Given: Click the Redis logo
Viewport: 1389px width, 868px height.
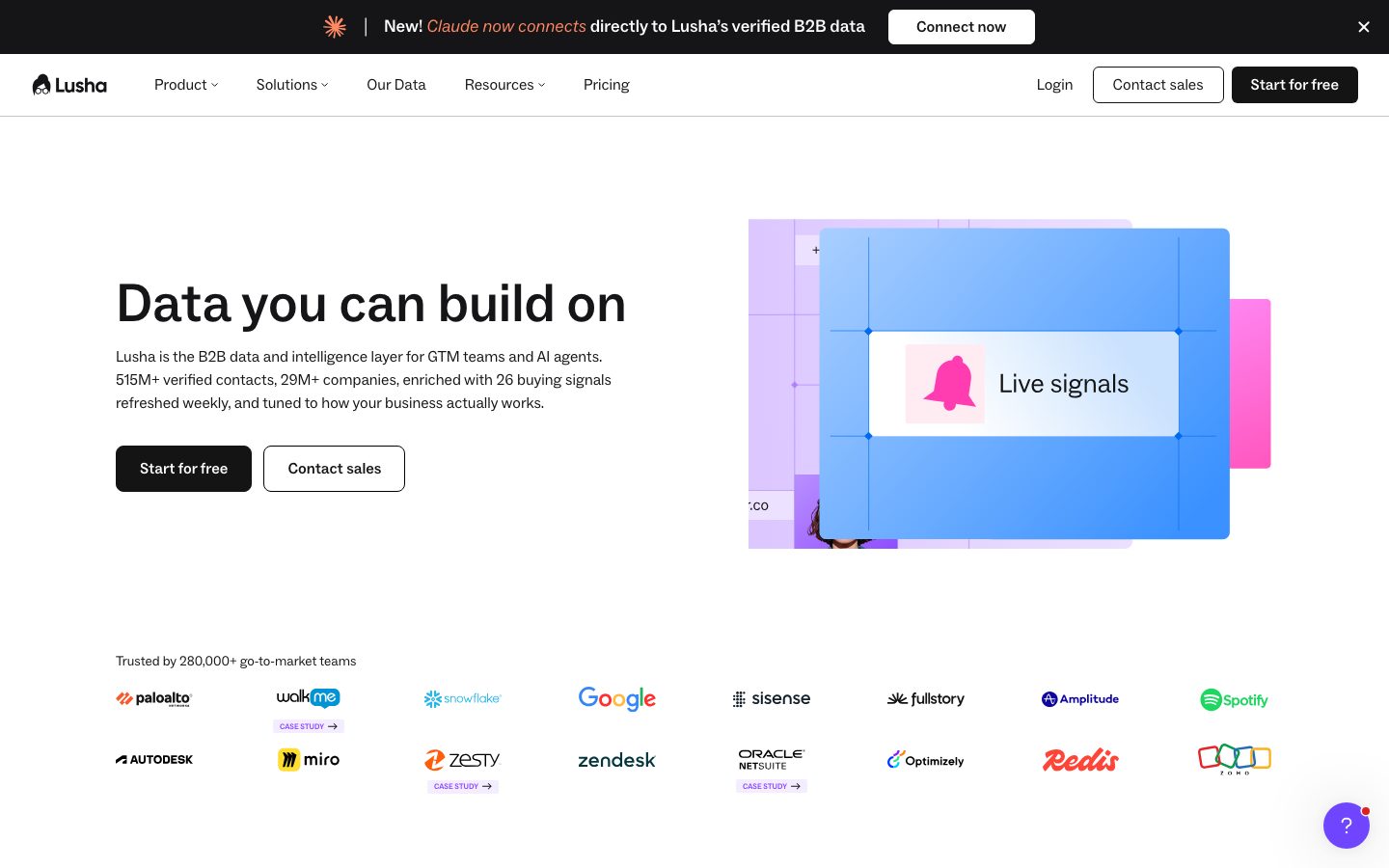Looking at the screenshot, I should (x=1080, y=760).
